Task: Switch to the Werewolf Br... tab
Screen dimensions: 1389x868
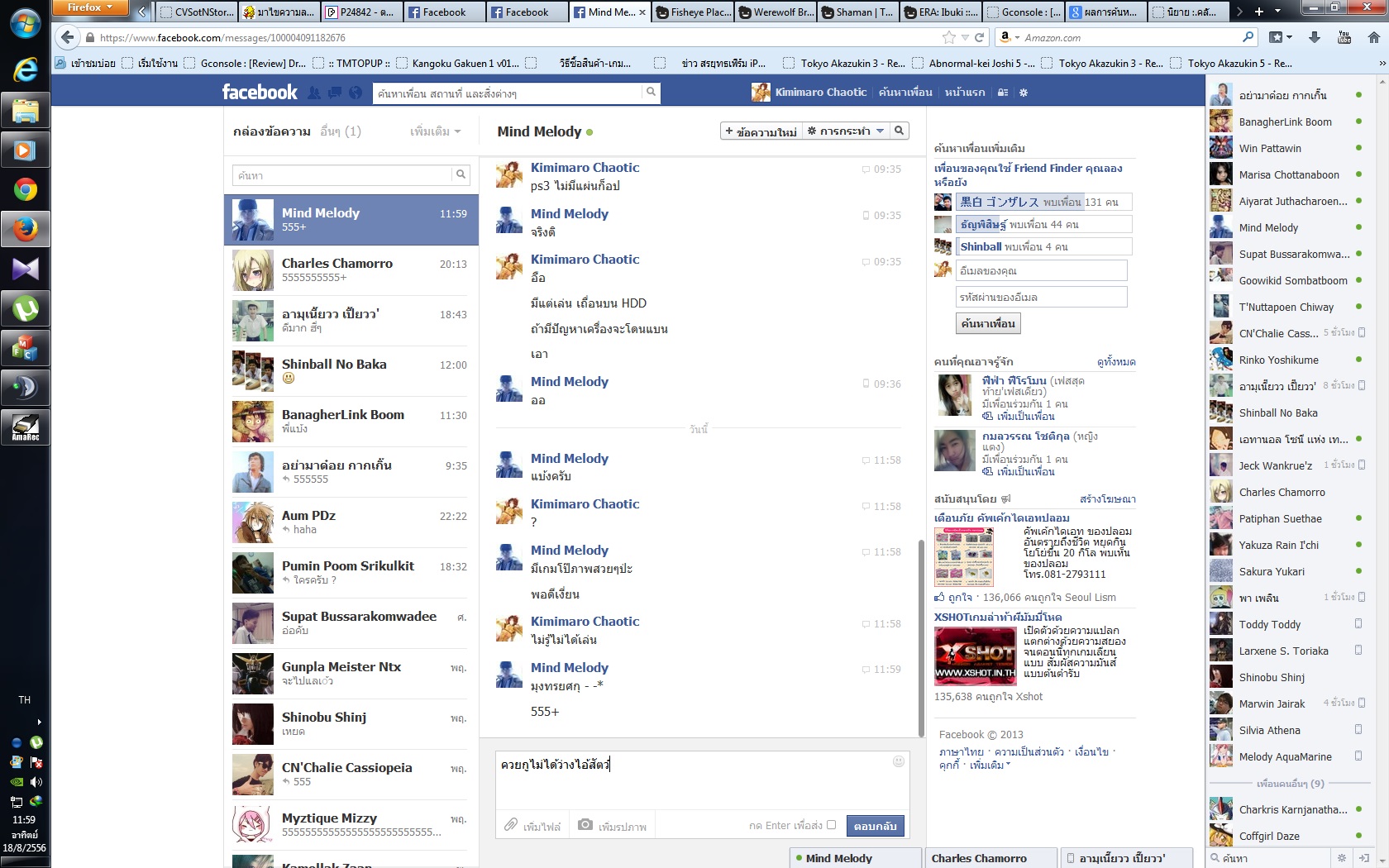Action: 776,12
